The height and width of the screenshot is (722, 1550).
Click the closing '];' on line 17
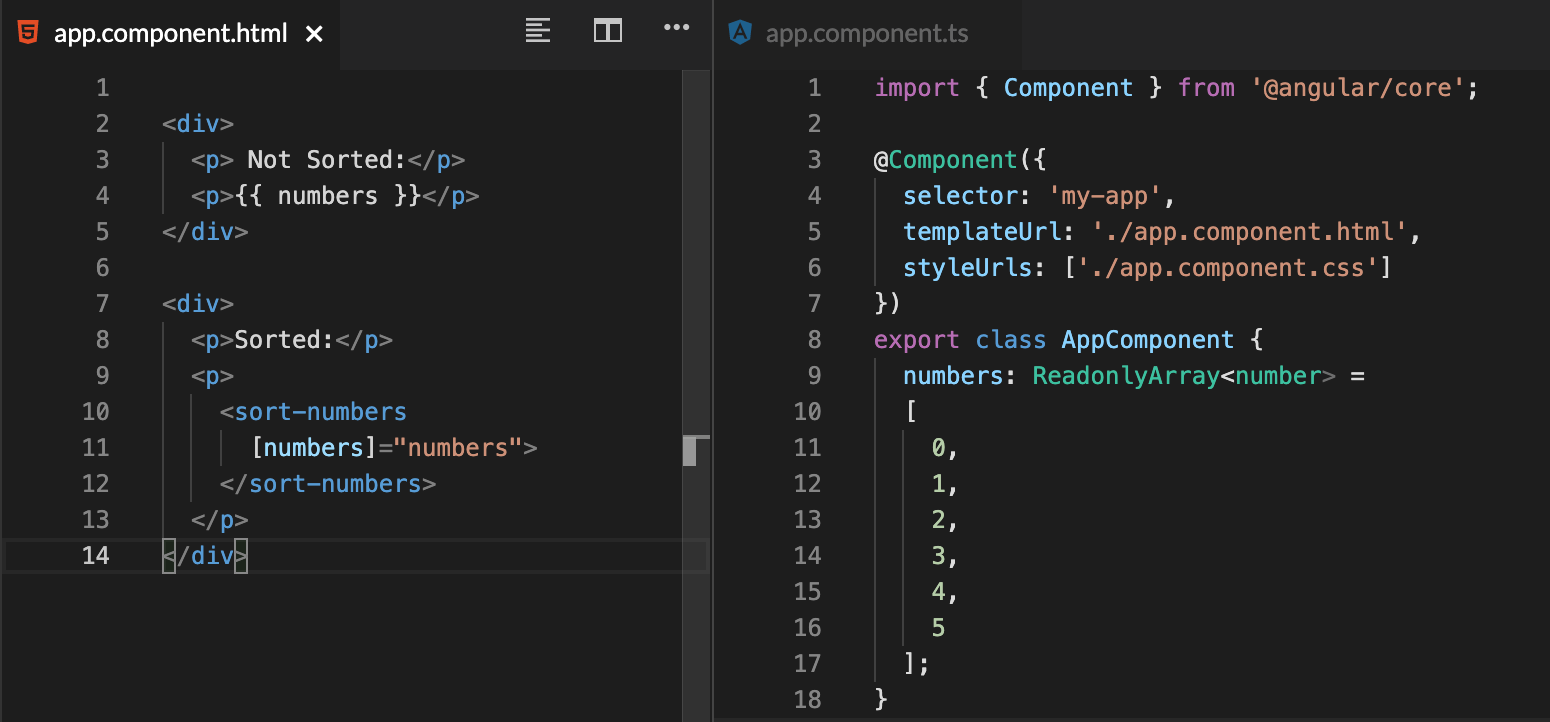pyautogui.click(x=917, y=664)
